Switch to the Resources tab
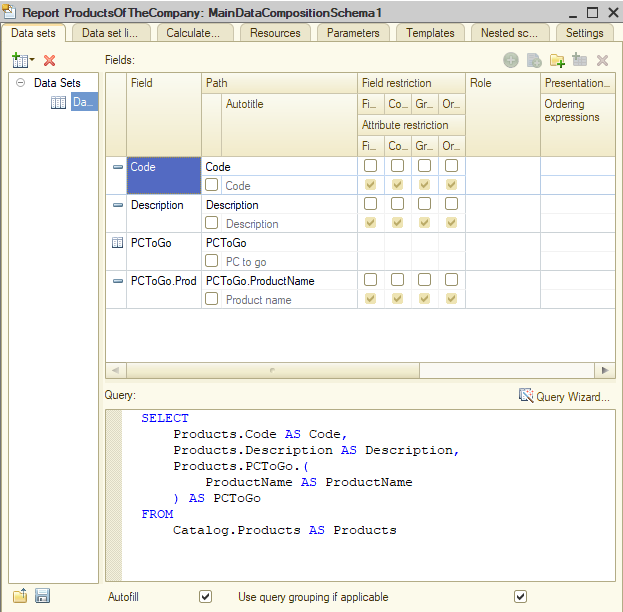 coord(275,33)
